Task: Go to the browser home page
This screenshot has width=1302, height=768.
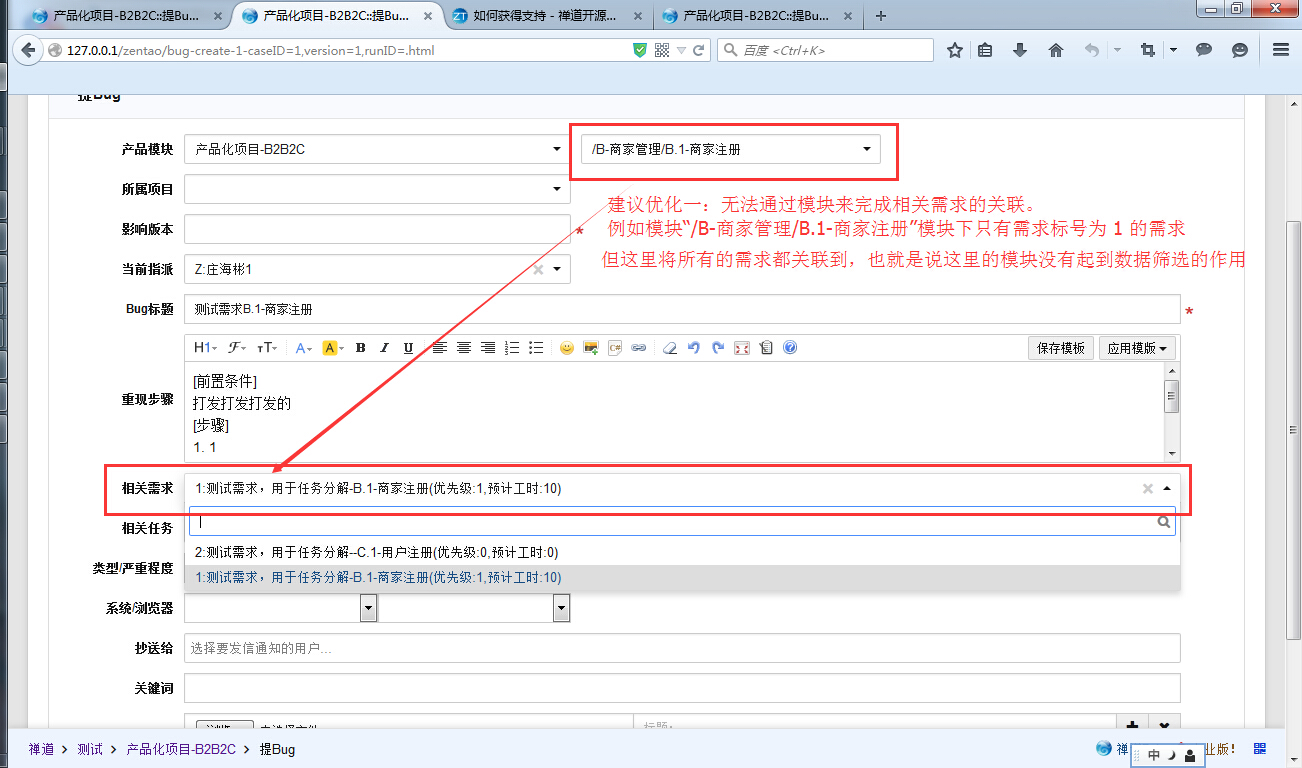Action: point(1056,50)
